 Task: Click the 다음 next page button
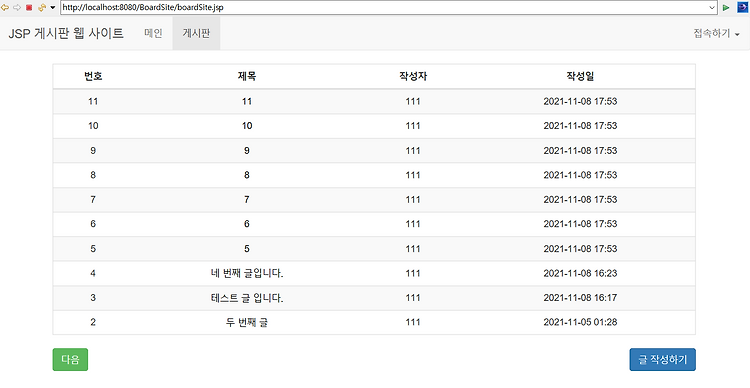point(70,359)
